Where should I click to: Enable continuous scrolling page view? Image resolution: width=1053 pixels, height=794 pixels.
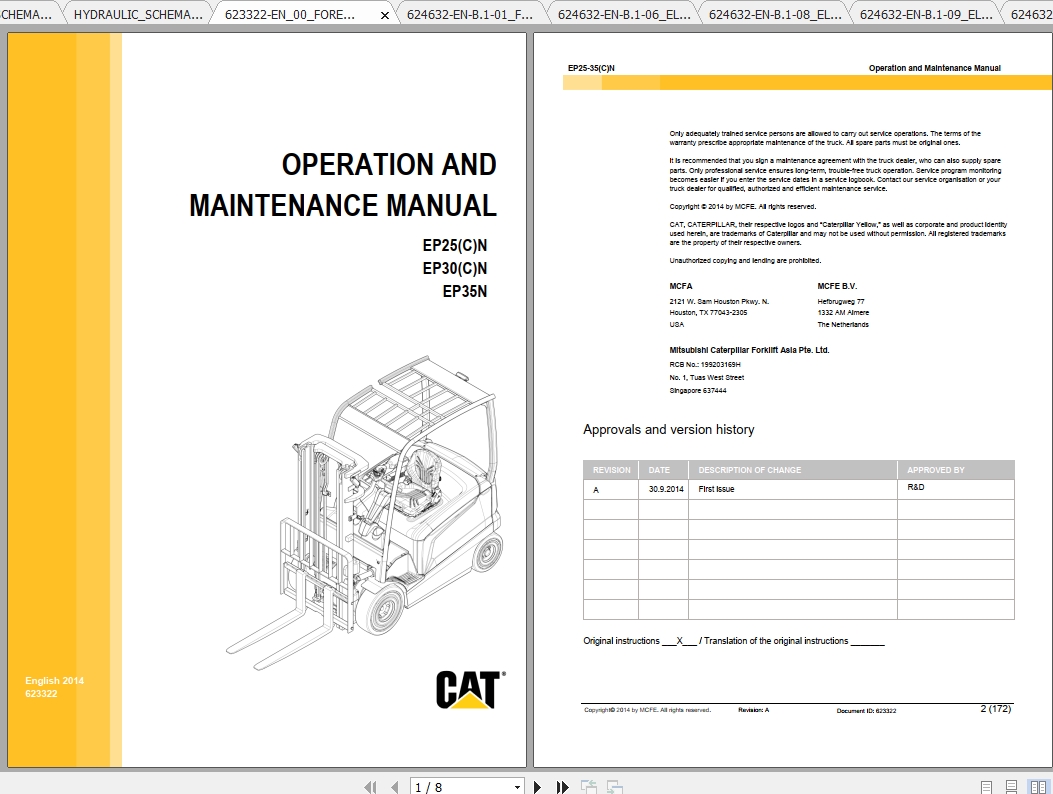[1011, 786]
